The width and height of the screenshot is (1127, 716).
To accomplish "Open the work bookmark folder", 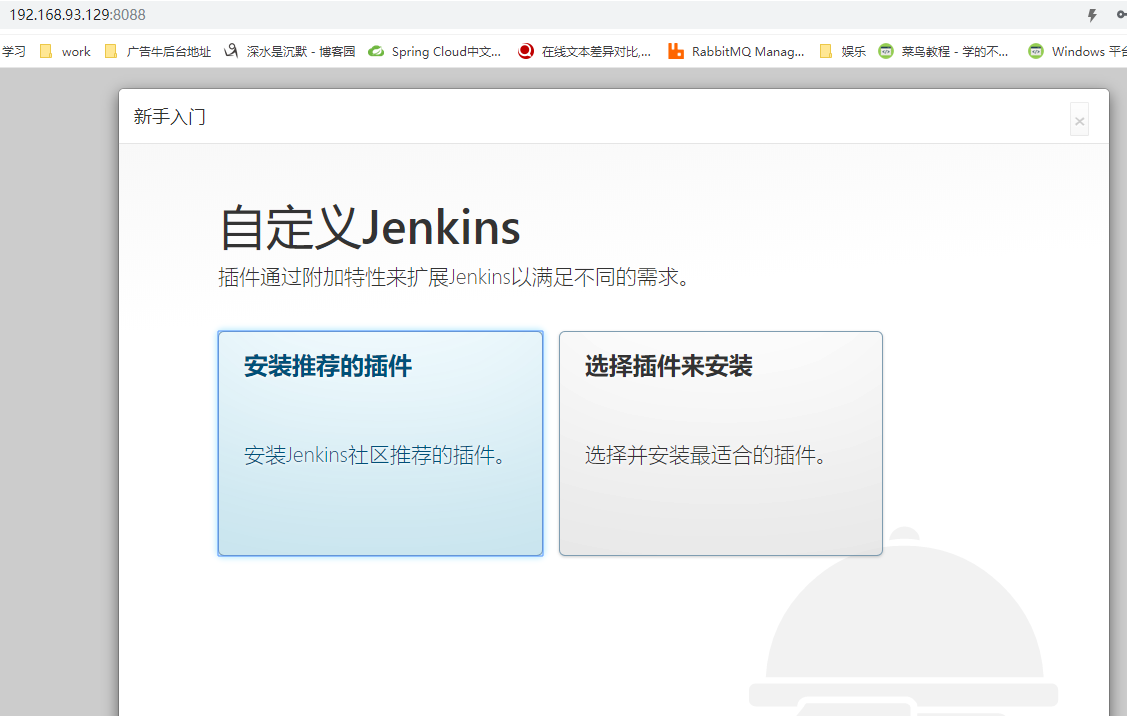I will [x=65, y=52].
